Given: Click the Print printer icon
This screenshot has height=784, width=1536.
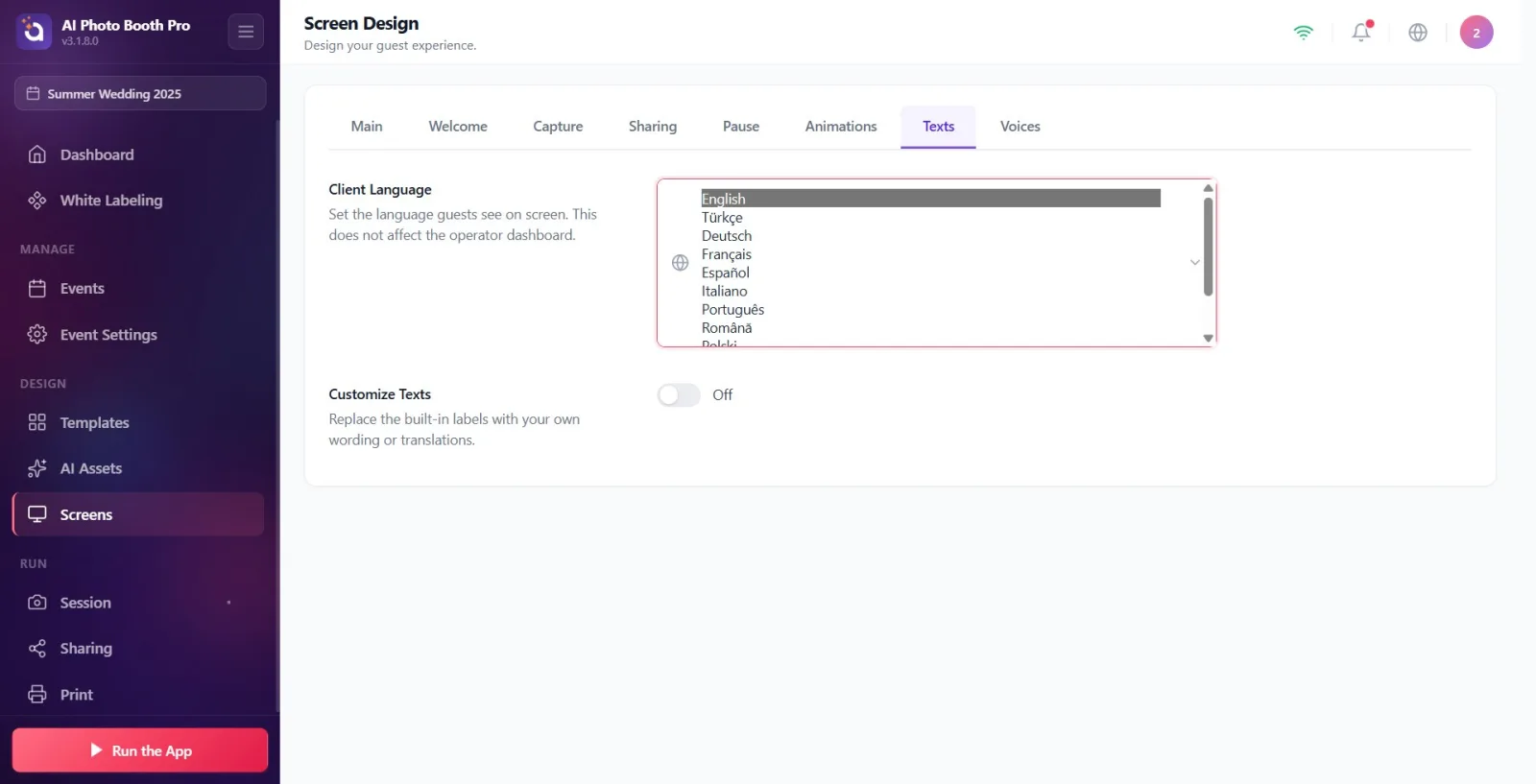Looking at the screenshot, I should point(37,695).
